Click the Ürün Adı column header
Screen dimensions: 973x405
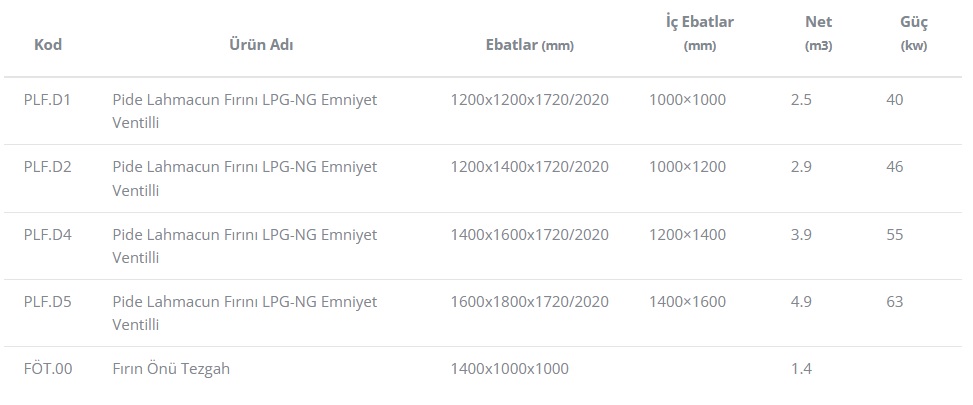[261, 45]
